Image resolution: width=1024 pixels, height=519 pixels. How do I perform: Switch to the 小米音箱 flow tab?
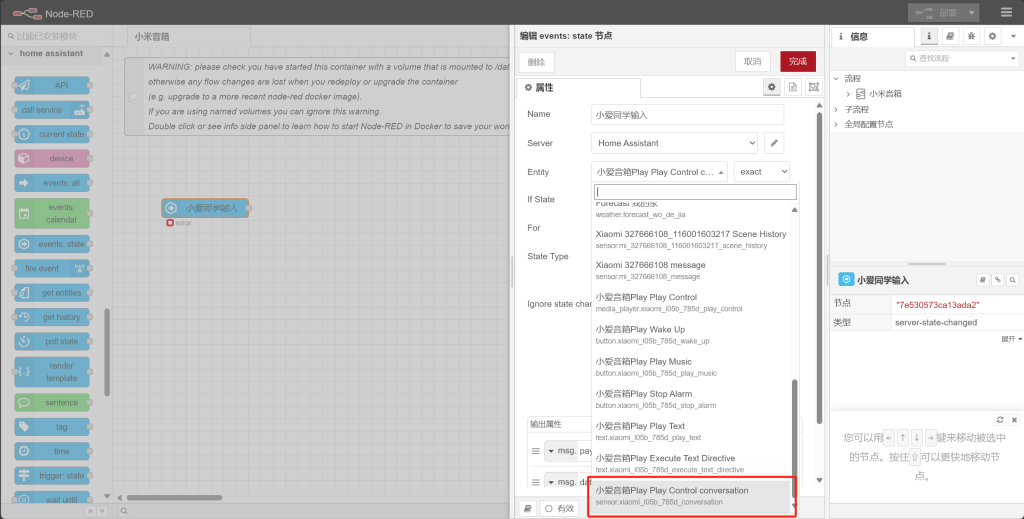(x=189, y=37)
